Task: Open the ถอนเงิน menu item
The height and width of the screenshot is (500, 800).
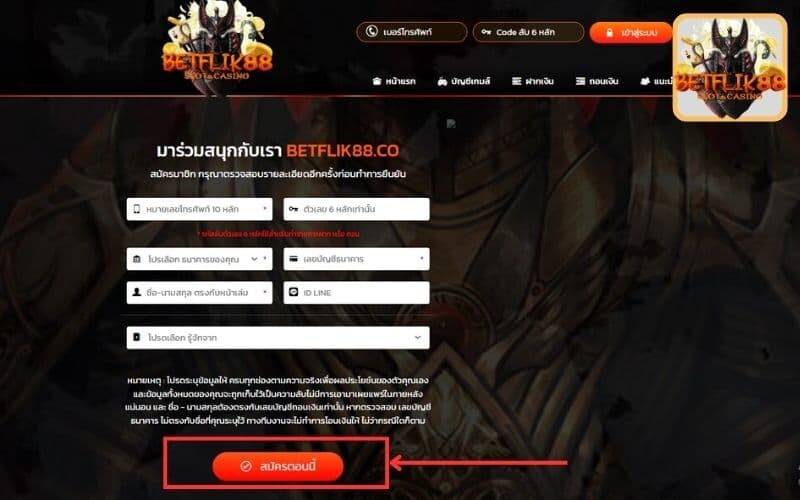Action: (x=597, y=81)
